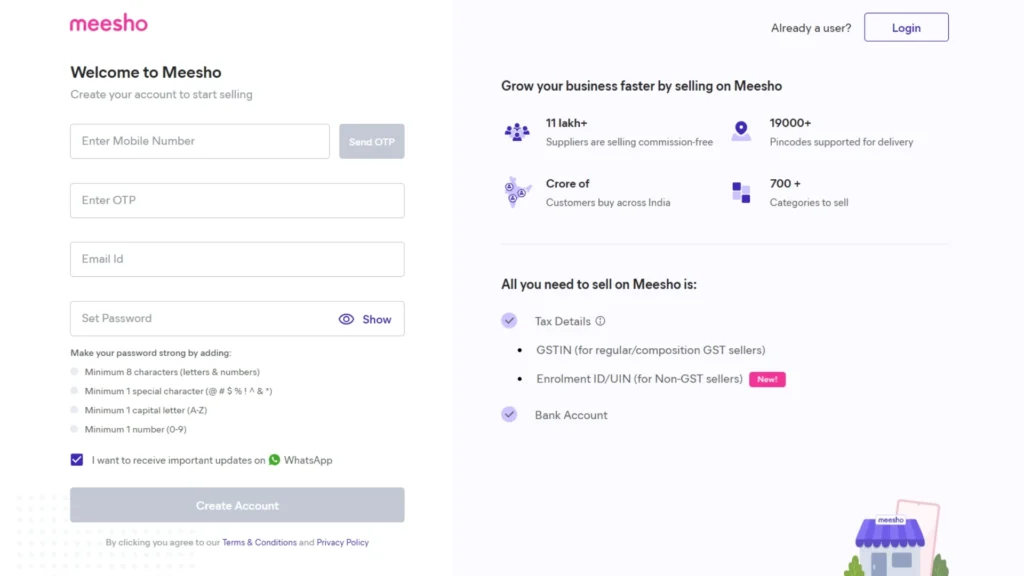The image size is (1024, 576).
Task: Click the Meesho logo
Action: coord(108,23)
